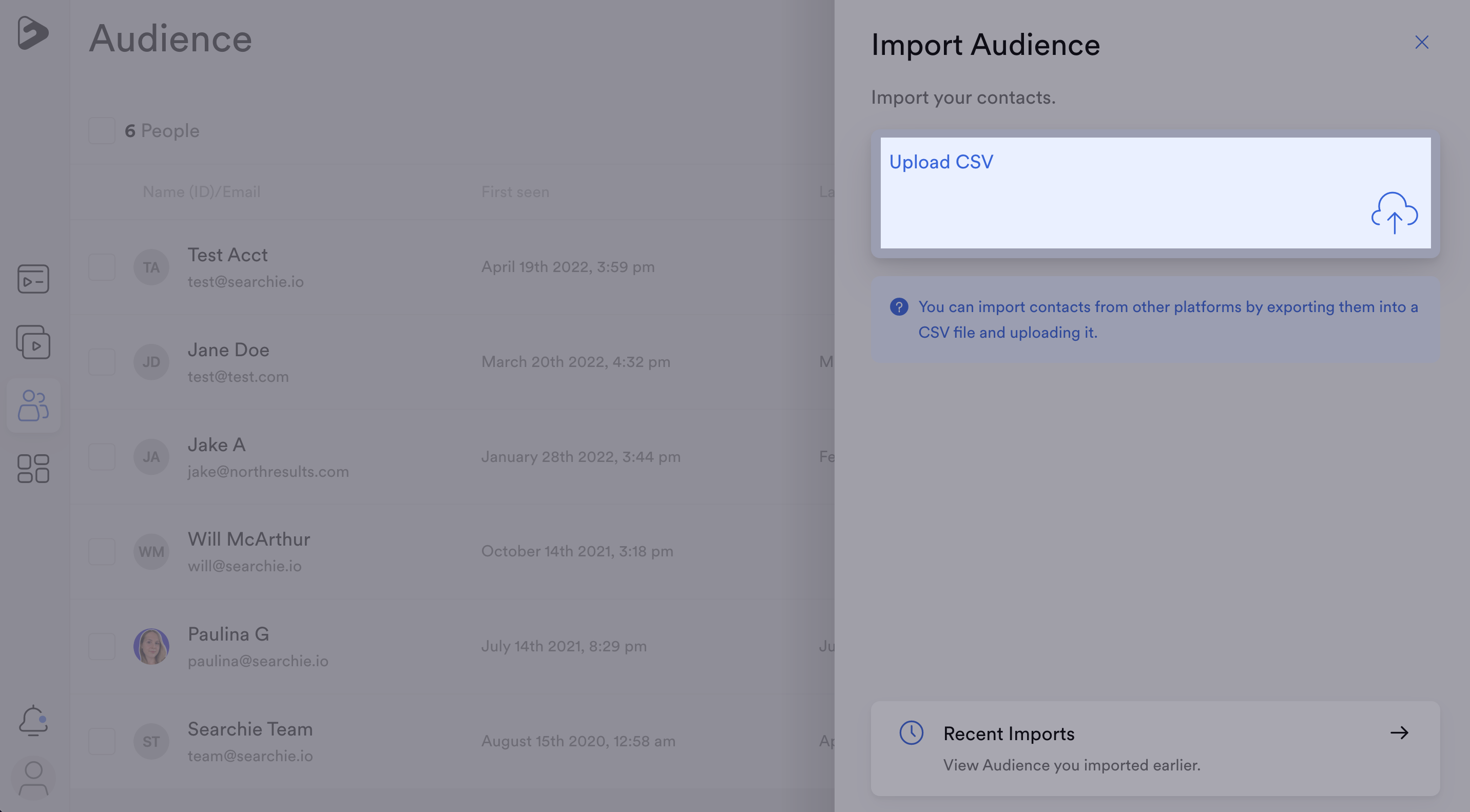The height and width of the screenshot is (812, 1470).
Task: Open the user profile icon
Action: (x=33, y=778)
